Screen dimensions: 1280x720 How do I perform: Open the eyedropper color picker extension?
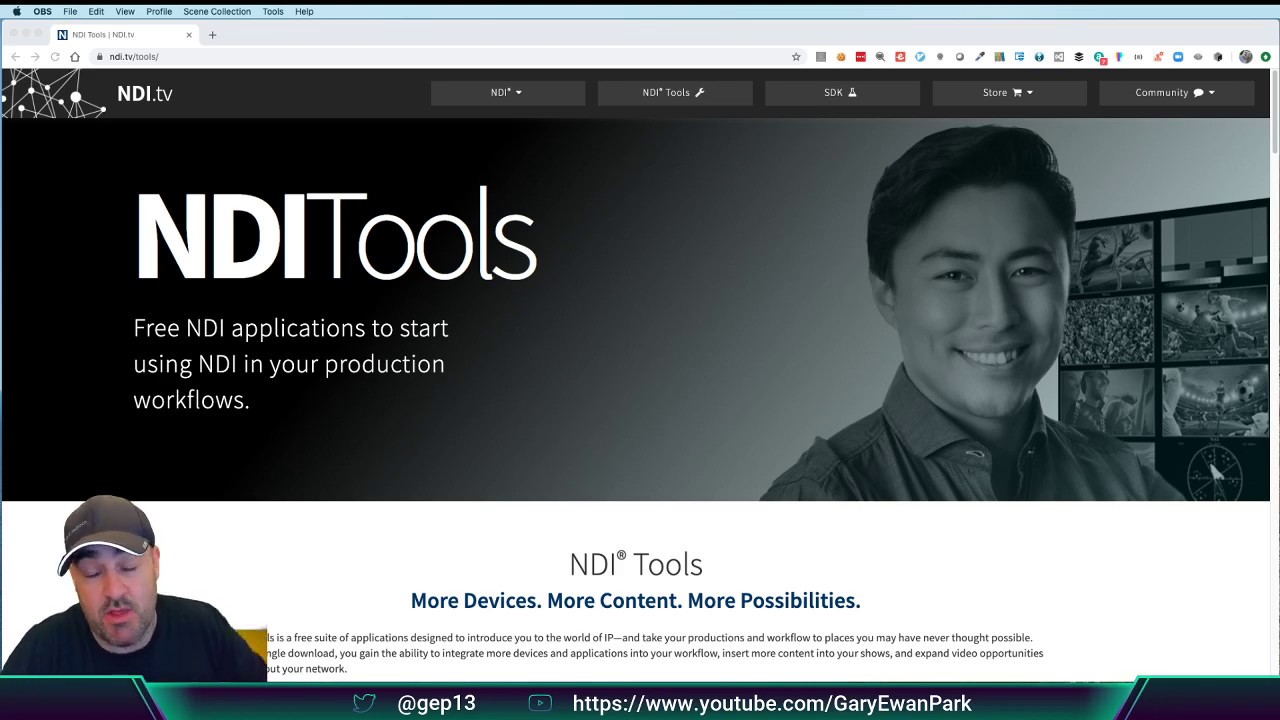(980, 57)
